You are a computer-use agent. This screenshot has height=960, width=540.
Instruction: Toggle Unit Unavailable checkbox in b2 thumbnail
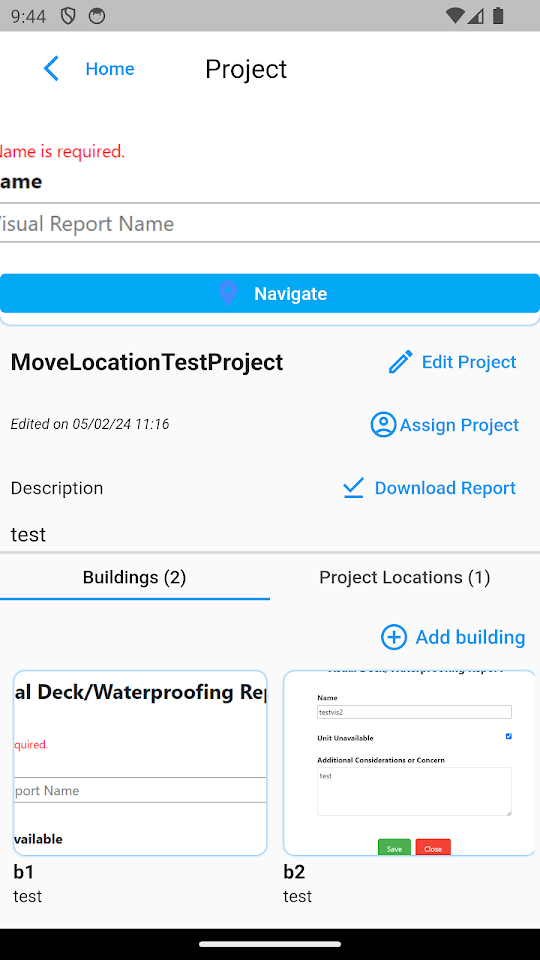[508, 737]
